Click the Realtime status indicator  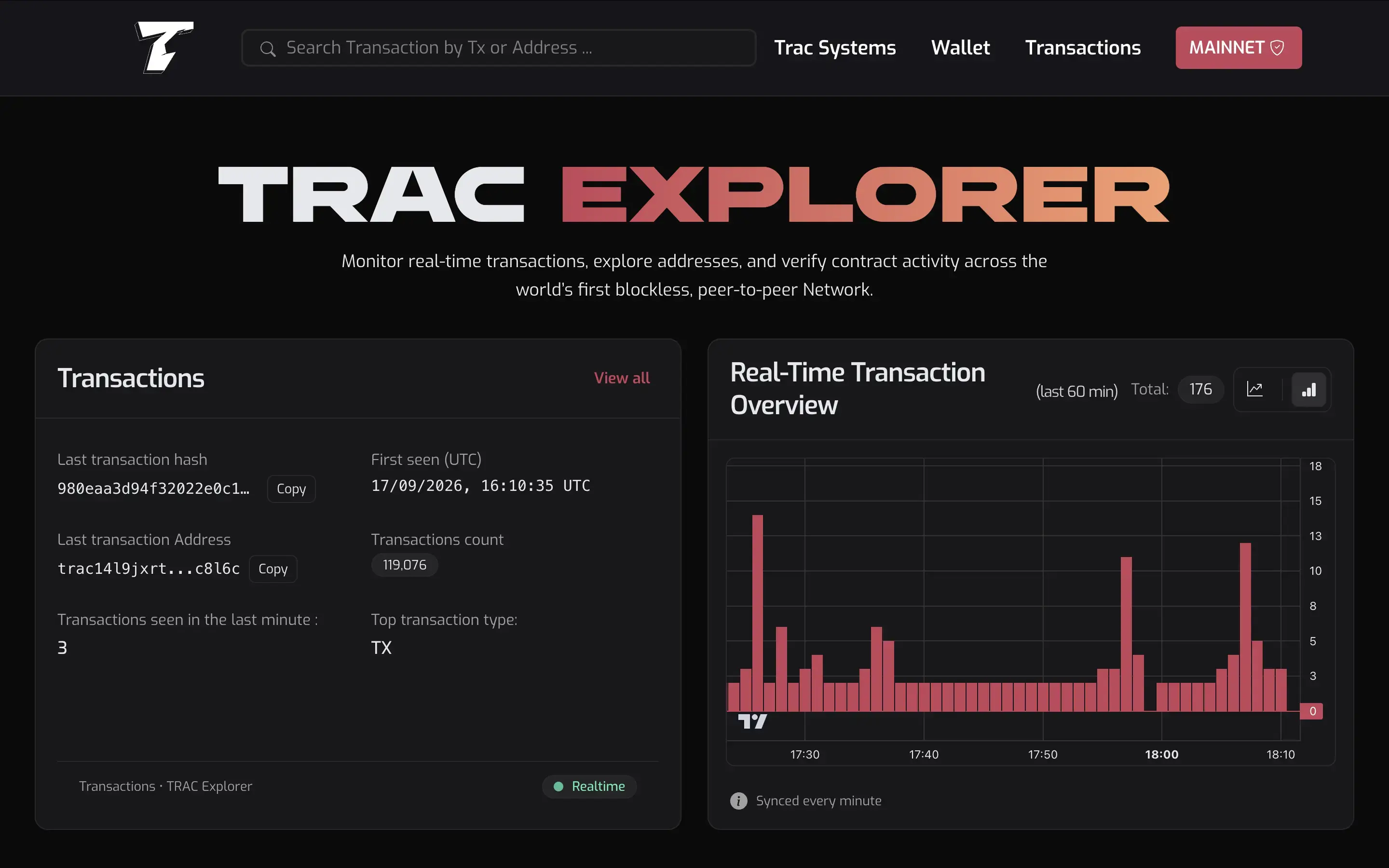(x=589, y=787)
